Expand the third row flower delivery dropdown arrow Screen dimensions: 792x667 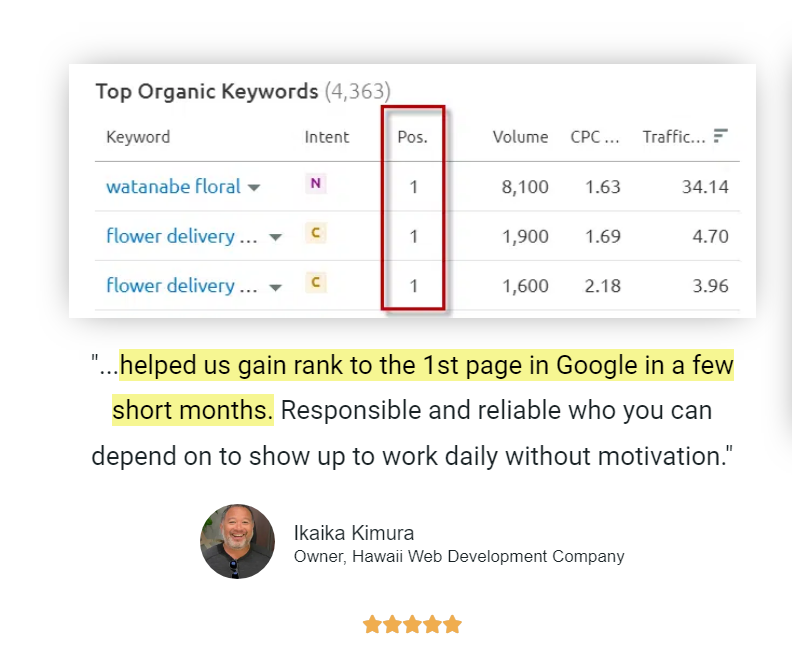click(x=276, y=287)
